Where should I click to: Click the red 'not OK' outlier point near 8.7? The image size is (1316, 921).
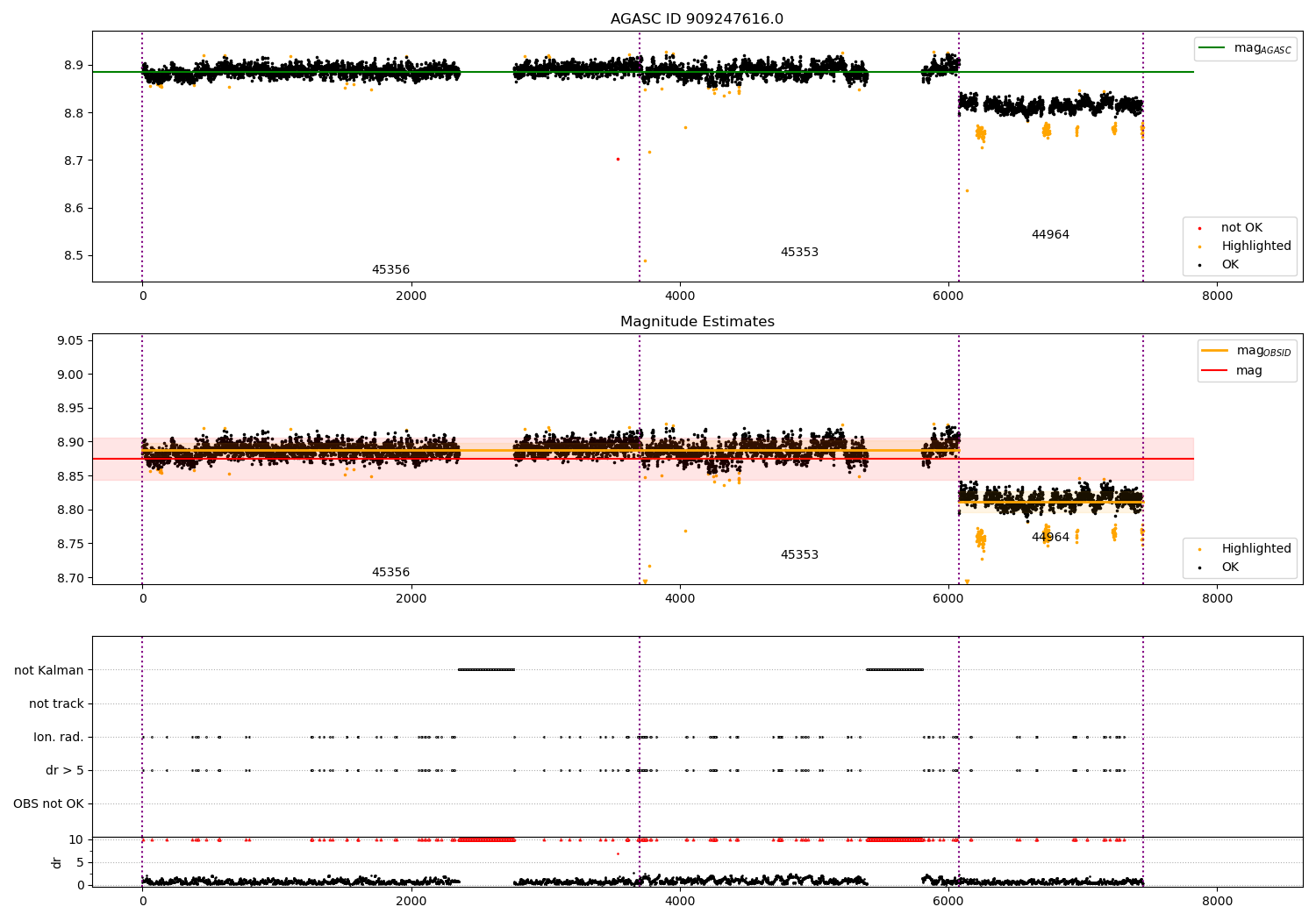[x=618, y=159]
